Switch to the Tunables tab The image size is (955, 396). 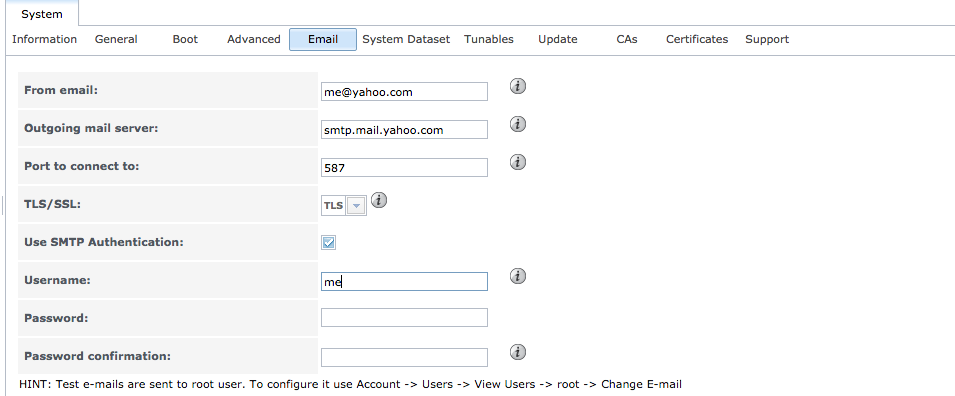tap(488, 39)
